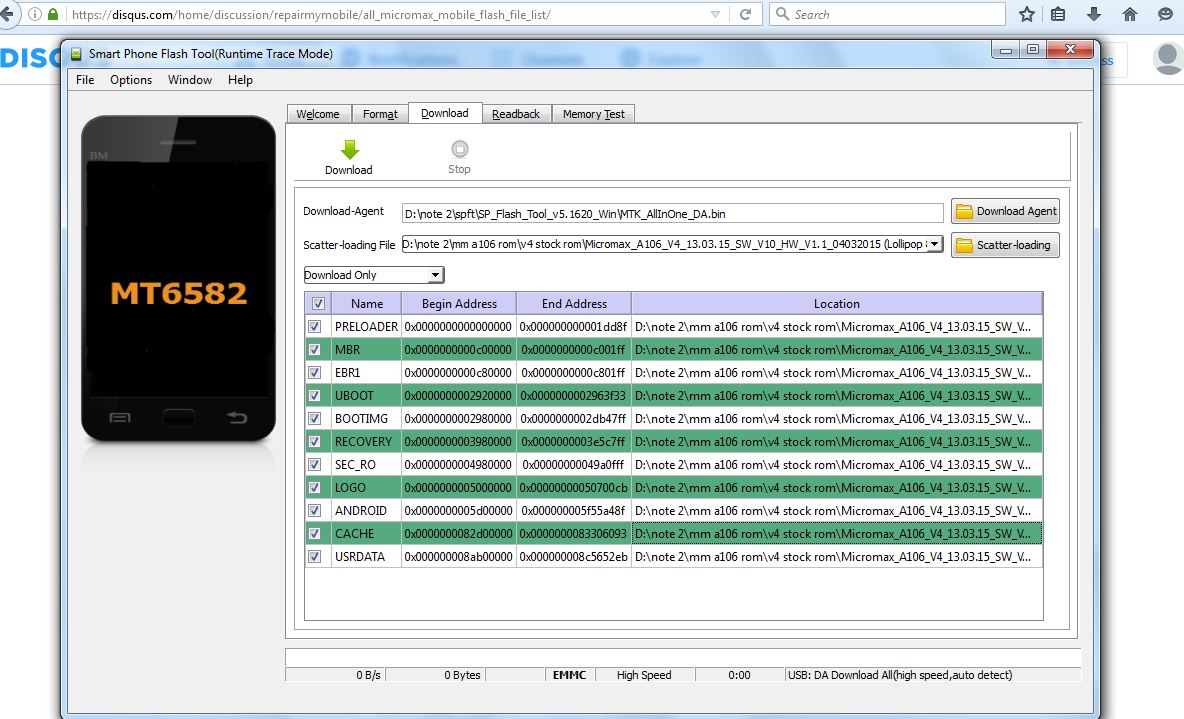Uncheck the ANDROID partition
This screenshot has height=719, width=1184.
click(315, 511)
